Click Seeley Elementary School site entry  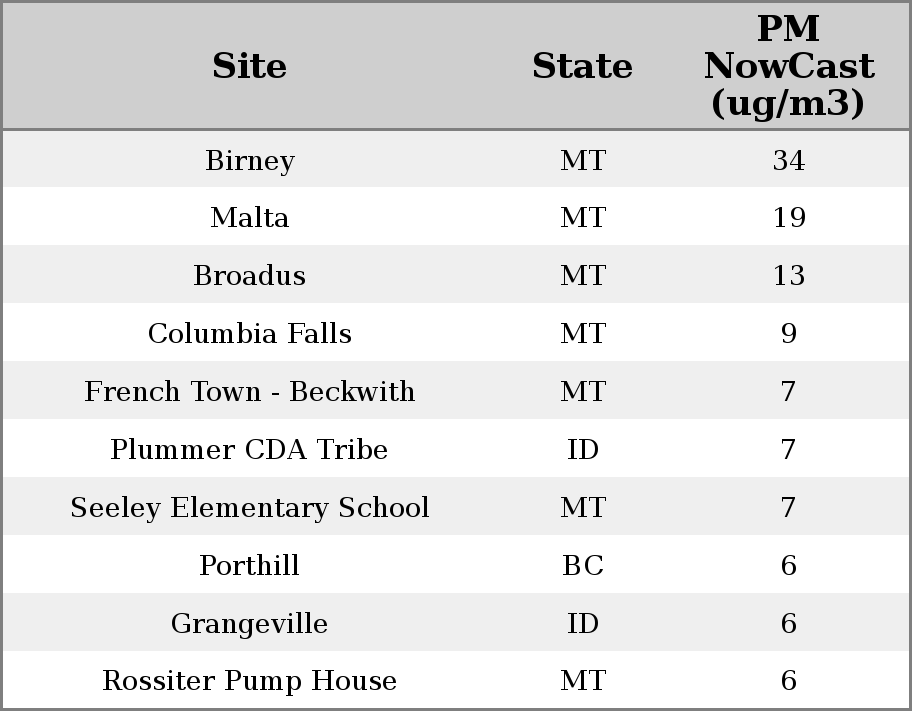249,508
